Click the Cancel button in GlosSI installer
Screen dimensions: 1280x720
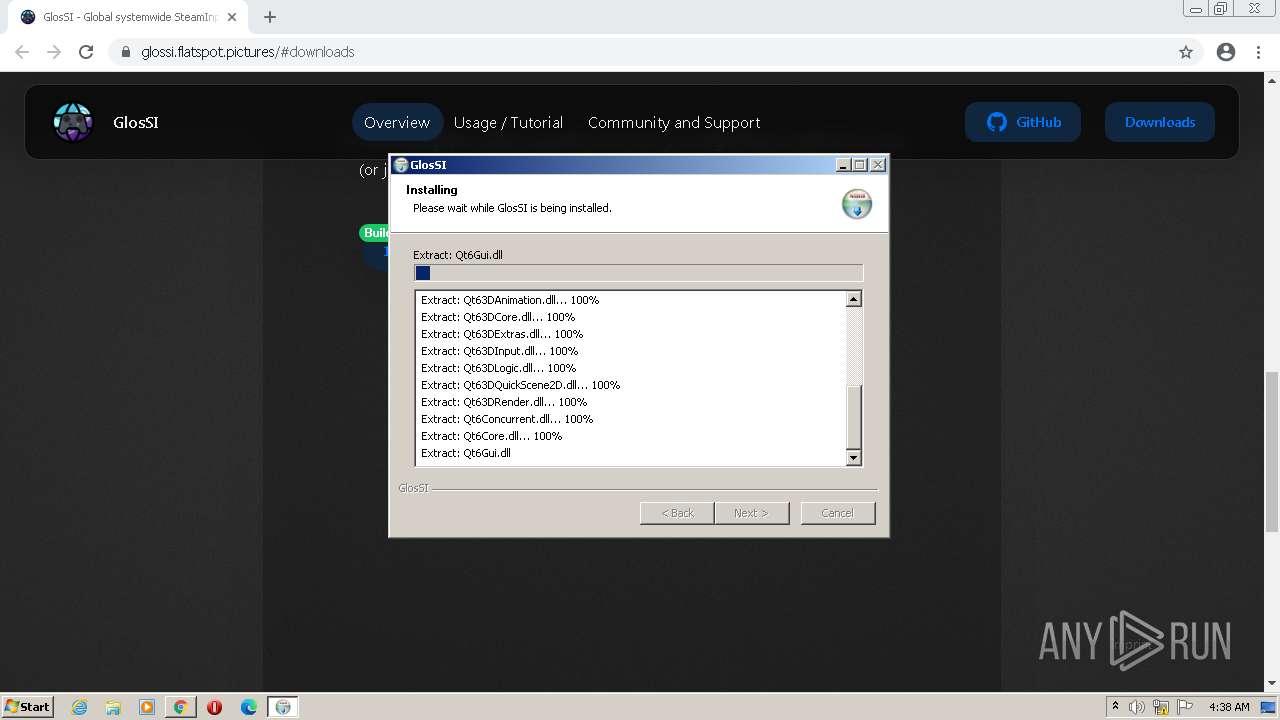[x=838, y=513]
